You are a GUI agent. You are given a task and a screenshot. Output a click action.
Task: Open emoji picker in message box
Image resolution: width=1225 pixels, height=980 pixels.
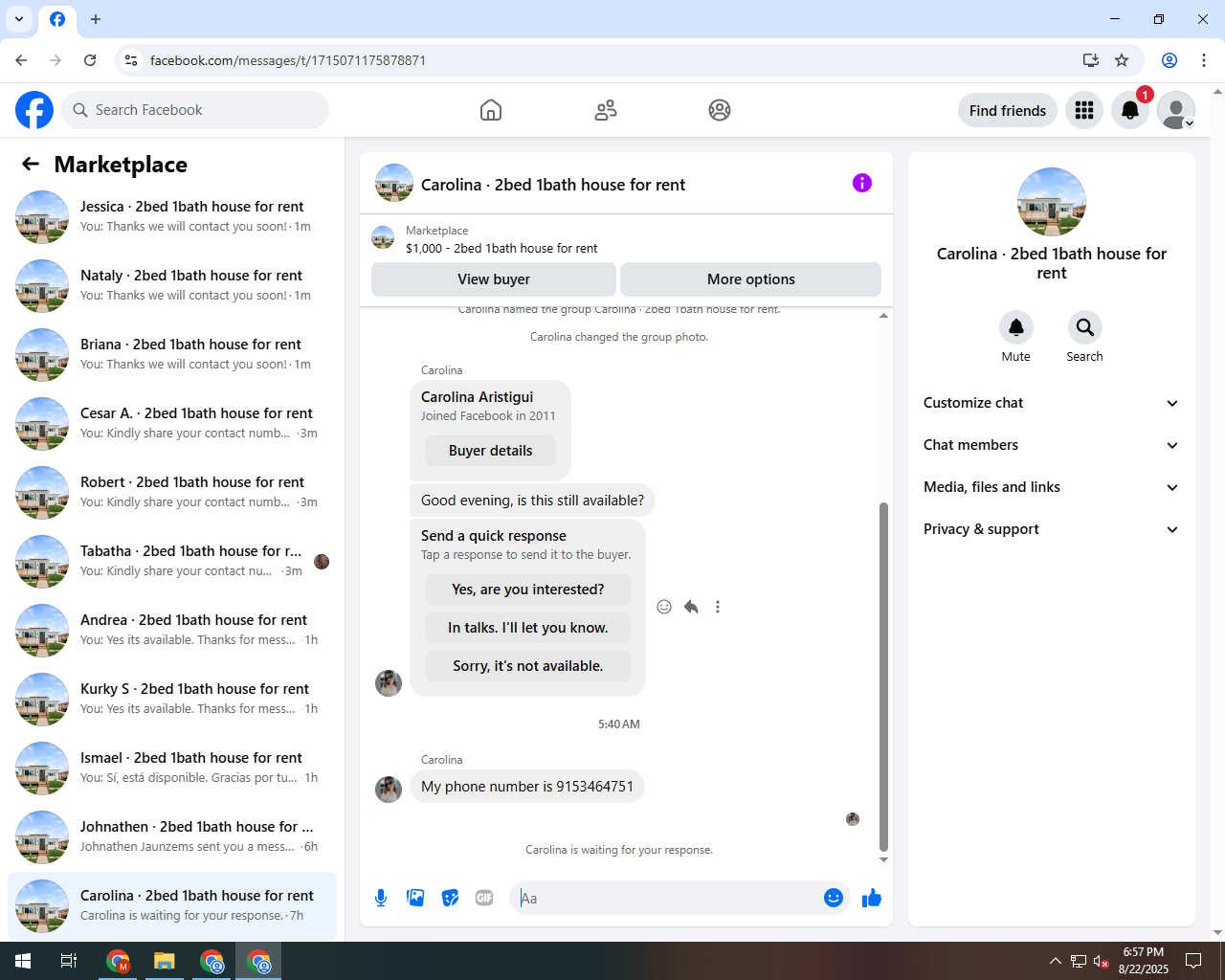coord(834,898)
